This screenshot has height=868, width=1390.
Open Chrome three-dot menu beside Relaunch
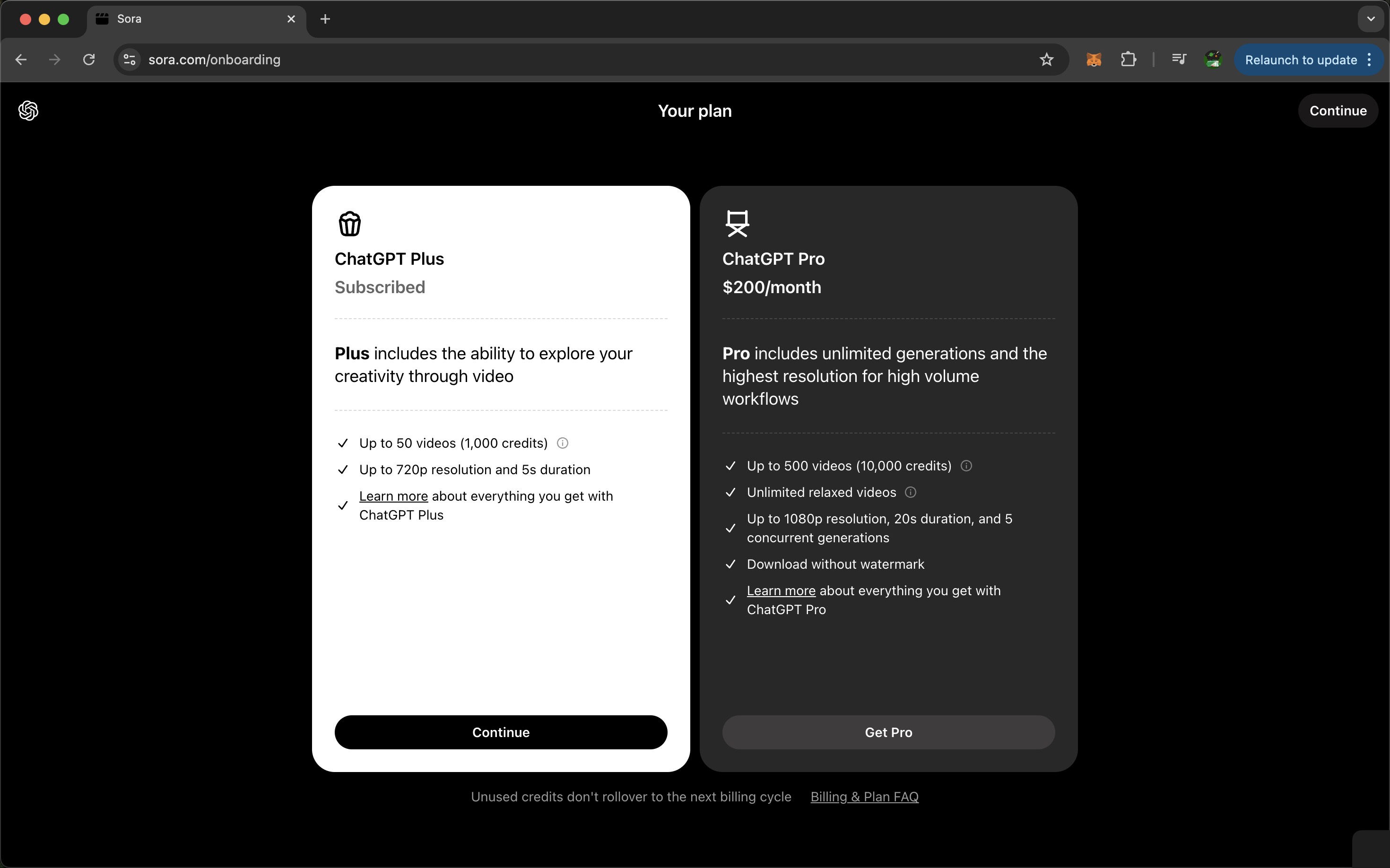coord(1370,60)
